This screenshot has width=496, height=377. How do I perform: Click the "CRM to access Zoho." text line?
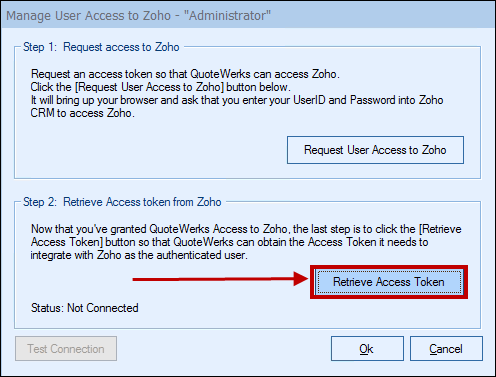coord(83,113)
